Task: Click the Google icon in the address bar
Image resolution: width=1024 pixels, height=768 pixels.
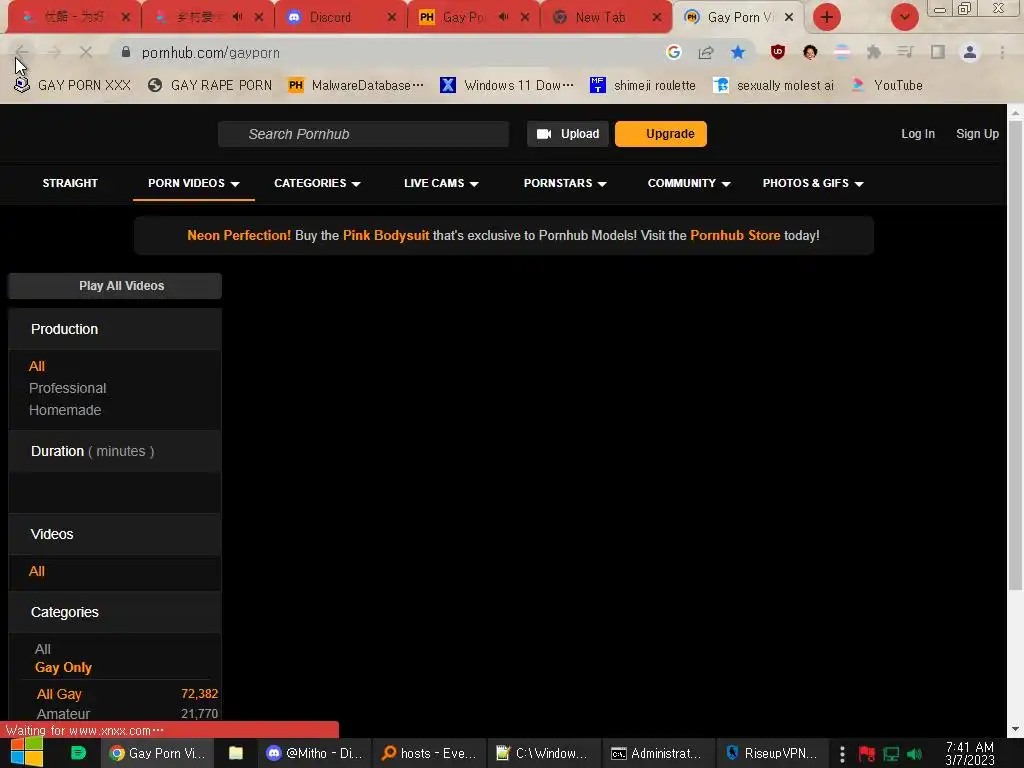Action: 674,52
